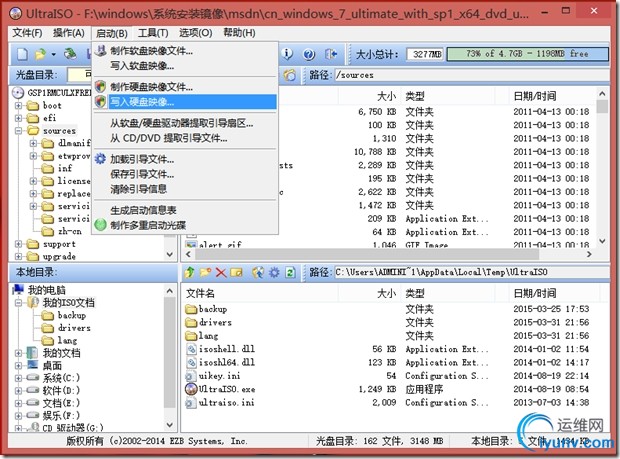Select 我的电脑 in local tree
The image size is (620, 459).
(x=47, y=290)
